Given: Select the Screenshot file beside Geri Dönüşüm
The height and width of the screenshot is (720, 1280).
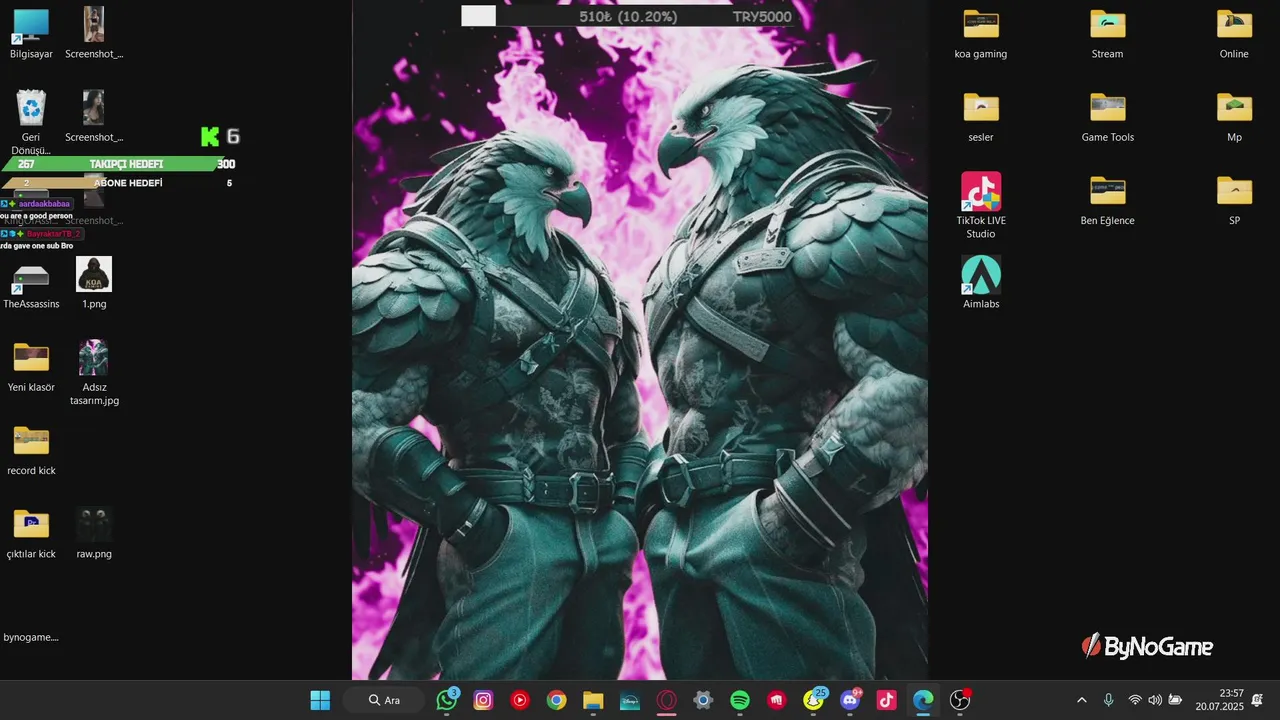Looking at the screenshot, I should click(94, 117).
